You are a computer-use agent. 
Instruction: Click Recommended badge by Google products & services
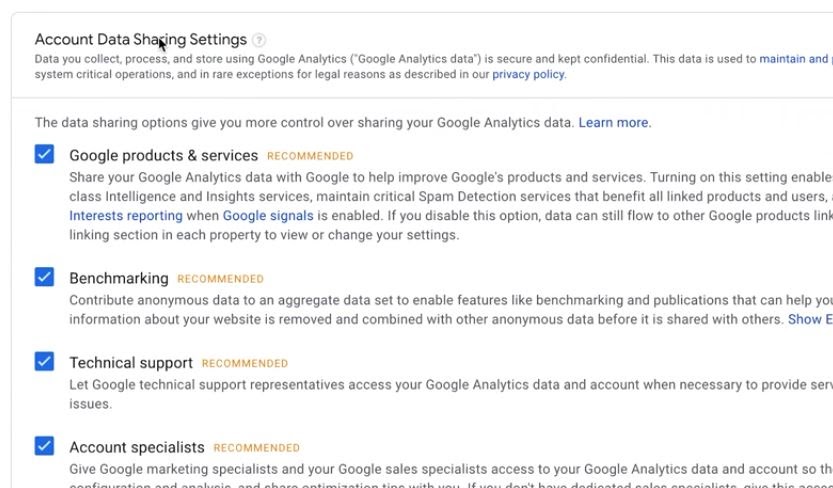click(310, 156)
